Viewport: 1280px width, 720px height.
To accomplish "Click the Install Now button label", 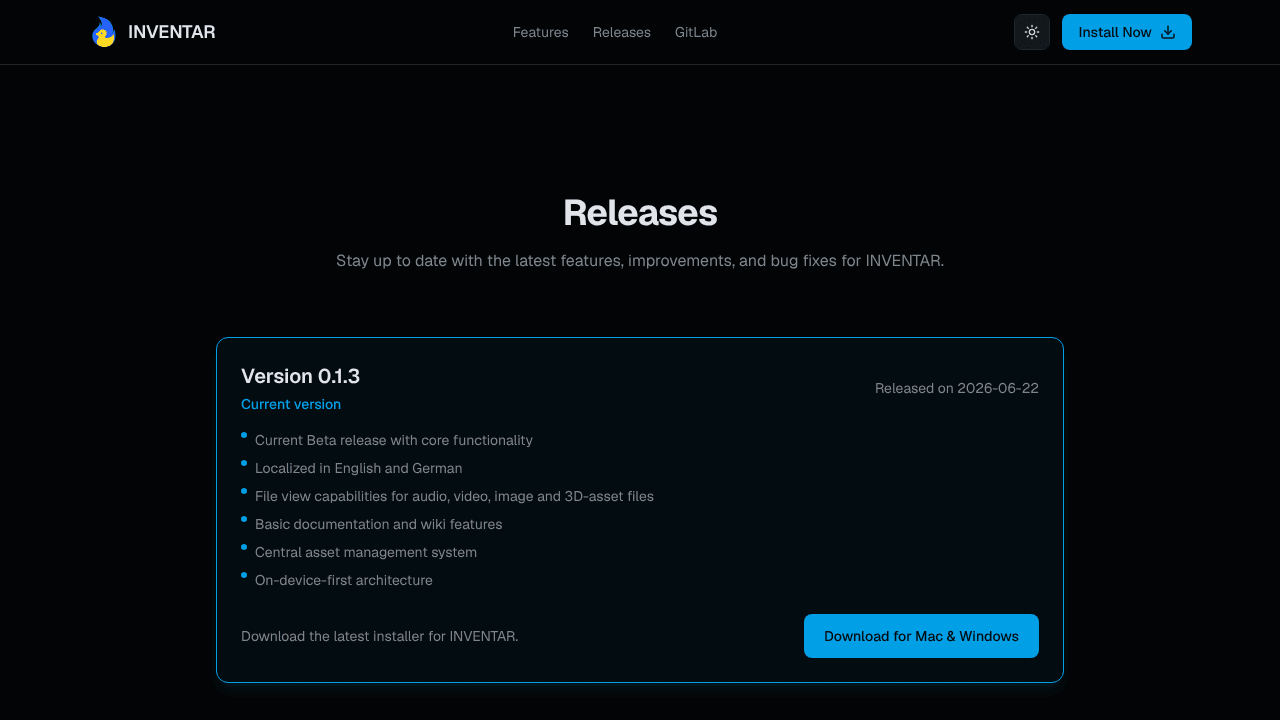I will [1115, 32].
